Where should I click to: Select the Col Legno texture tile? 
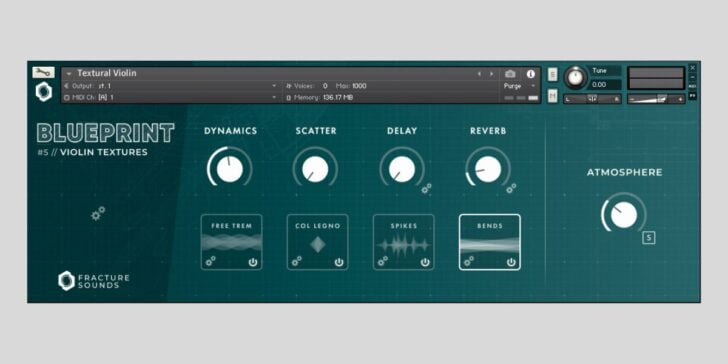point(318,242)
